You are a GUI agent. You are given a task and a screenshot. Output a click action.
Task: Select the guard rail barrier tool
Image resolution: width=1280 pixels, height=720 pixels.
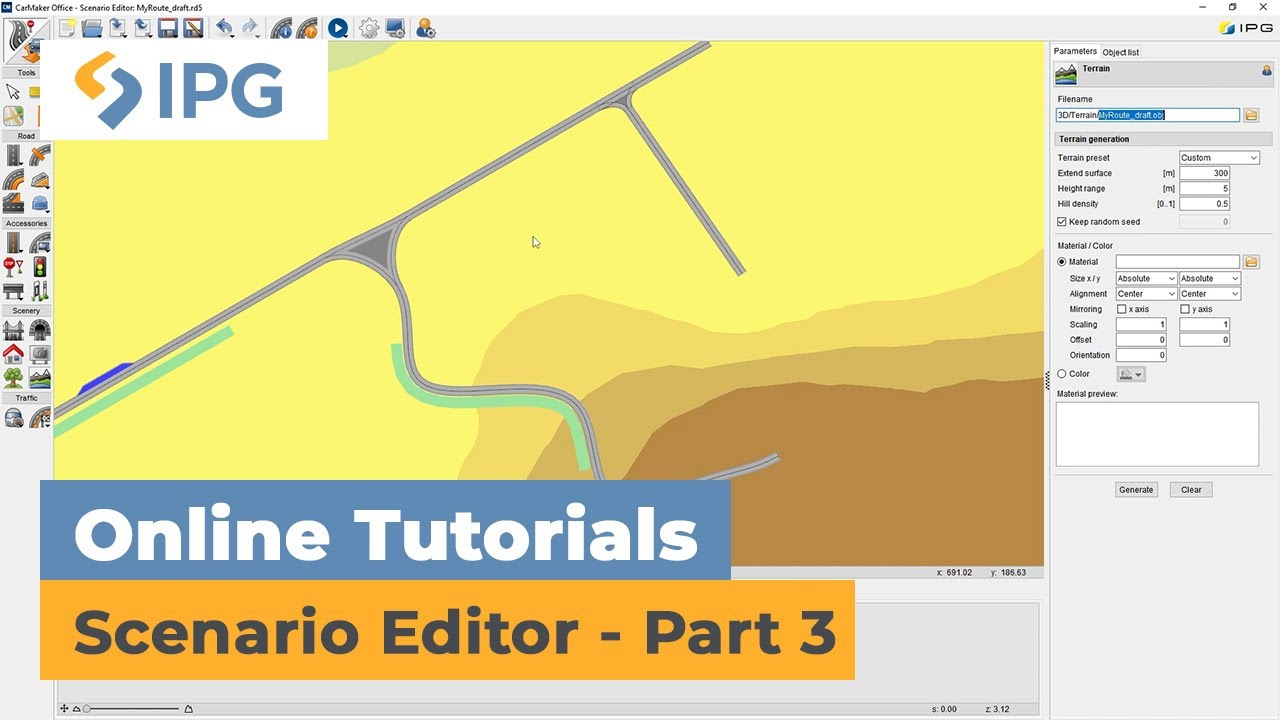coord(14,291)
